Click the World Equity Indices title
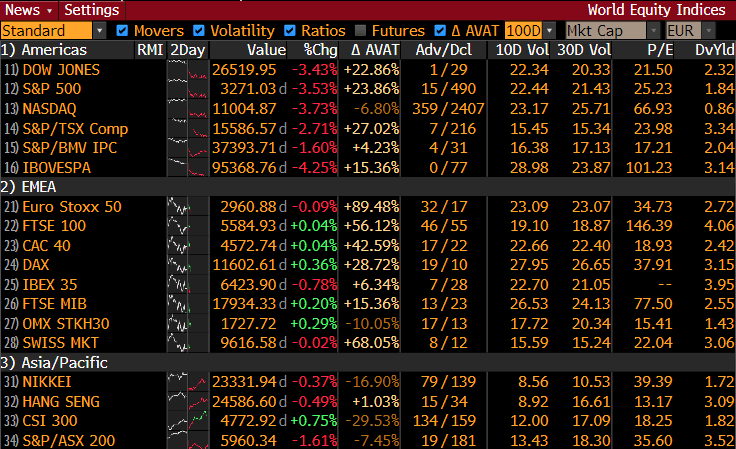 656,10
